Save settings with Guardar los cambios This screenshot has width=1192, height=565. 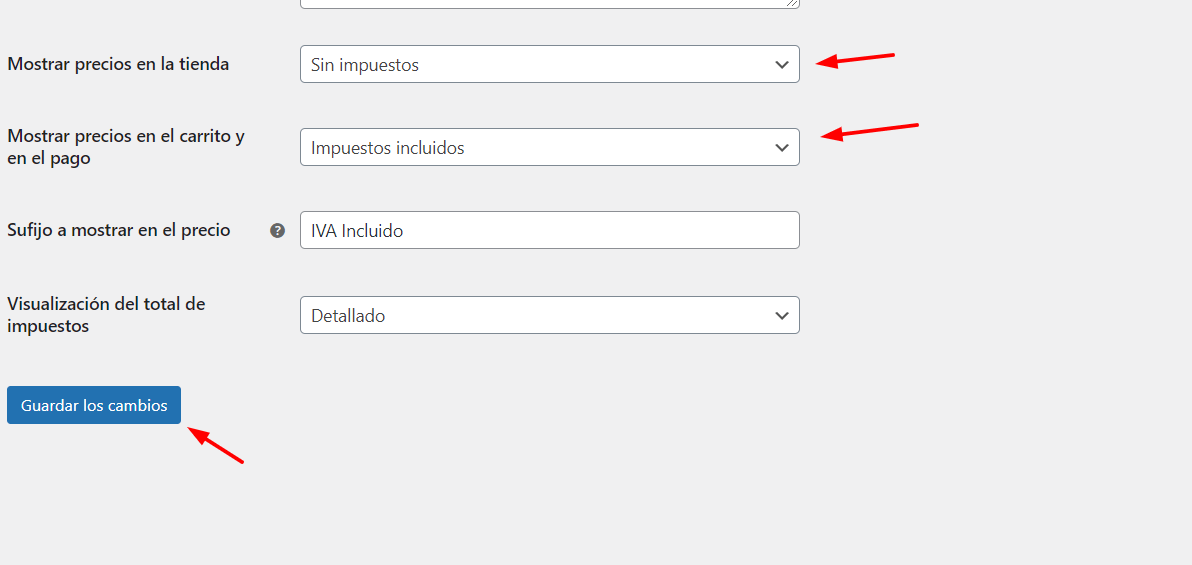tap(94, 405)
